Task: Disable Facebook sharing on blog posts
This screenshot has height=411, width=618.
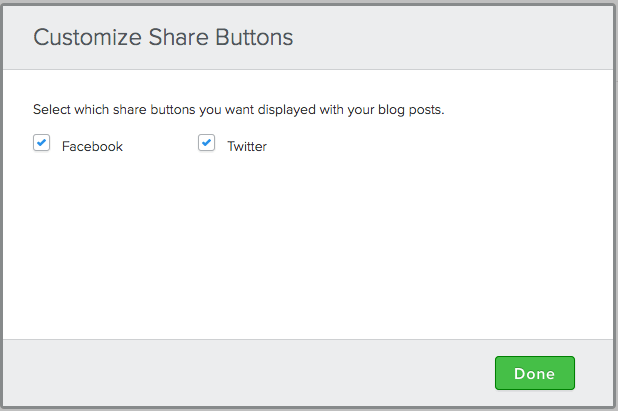Action: click(x=41, y=143)
